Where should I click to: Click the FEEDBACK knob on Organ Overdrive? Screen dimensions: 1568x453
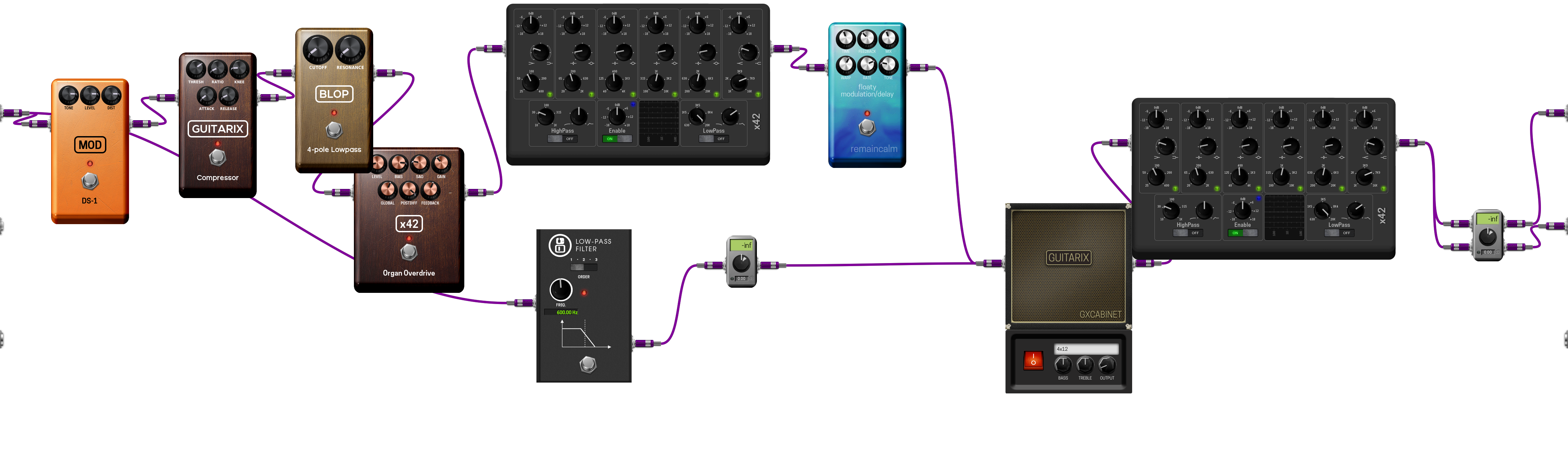click(x=430, y=190)
